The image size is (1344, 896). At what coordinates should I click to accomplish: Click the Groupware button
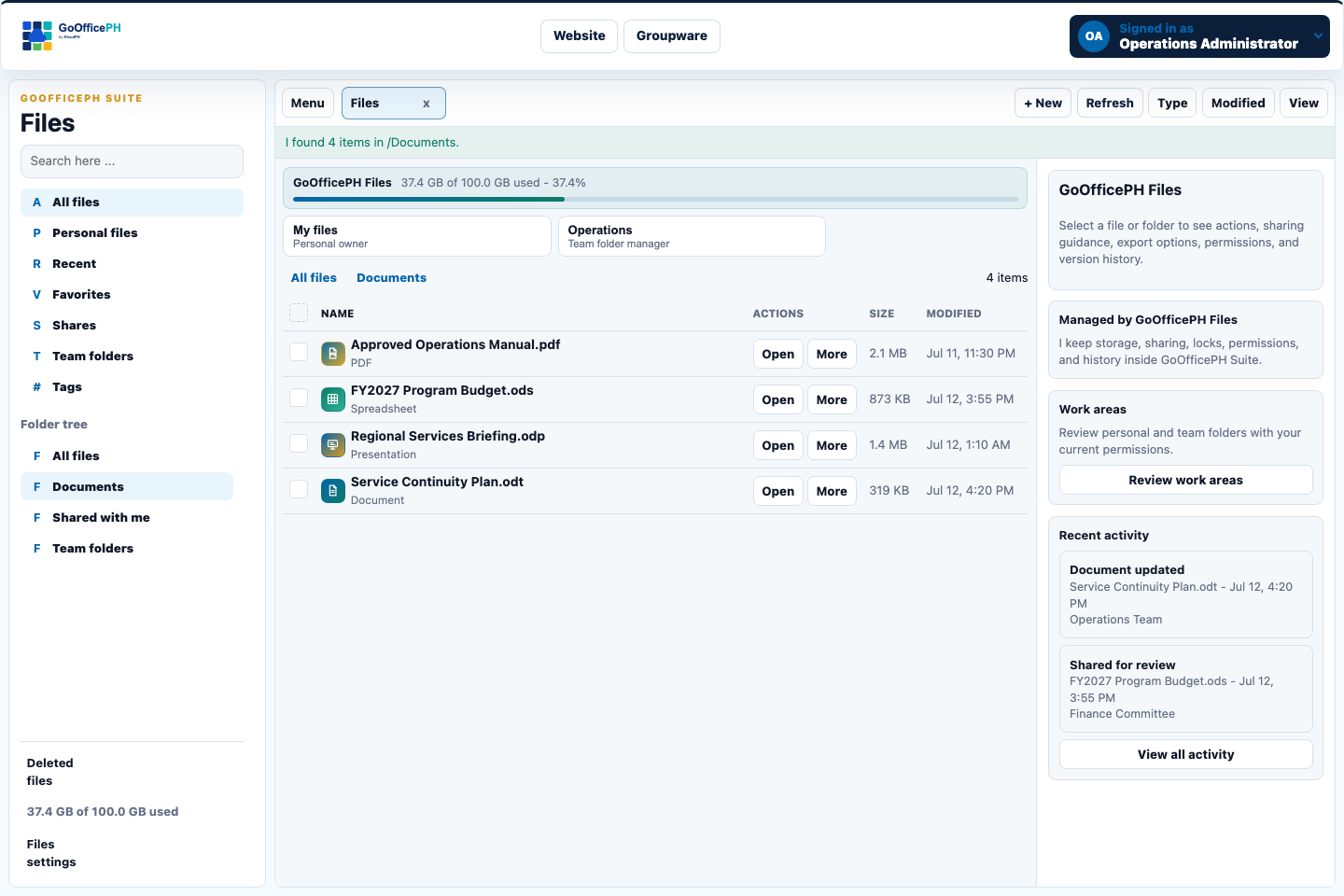[x=672, y=36]
